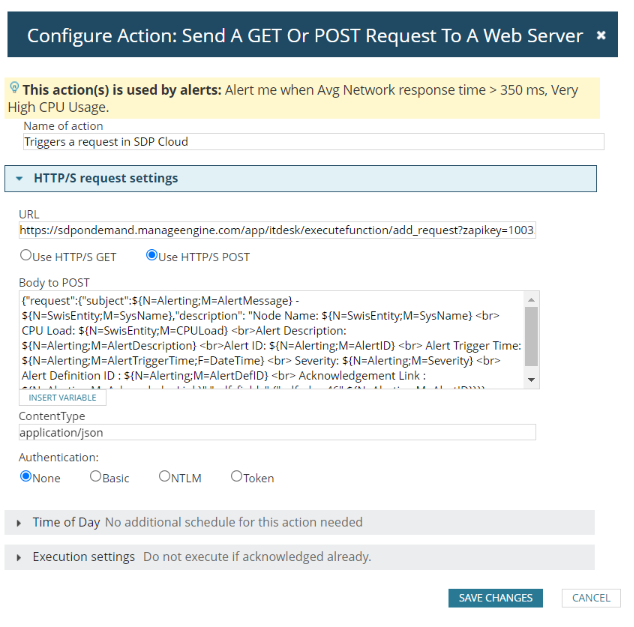Image resolution: width=634 pixels, height=627 pixels.
Task: Choose Basic authentication option
Action: (x=95, y=476)
